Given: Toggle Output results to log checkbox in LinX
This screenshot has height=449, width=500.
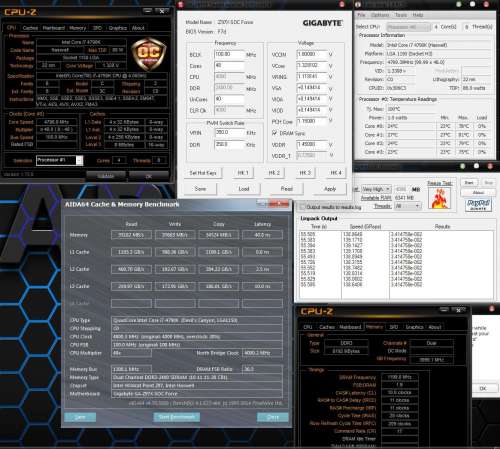Looking at the screenshot, I should [302, 207].
